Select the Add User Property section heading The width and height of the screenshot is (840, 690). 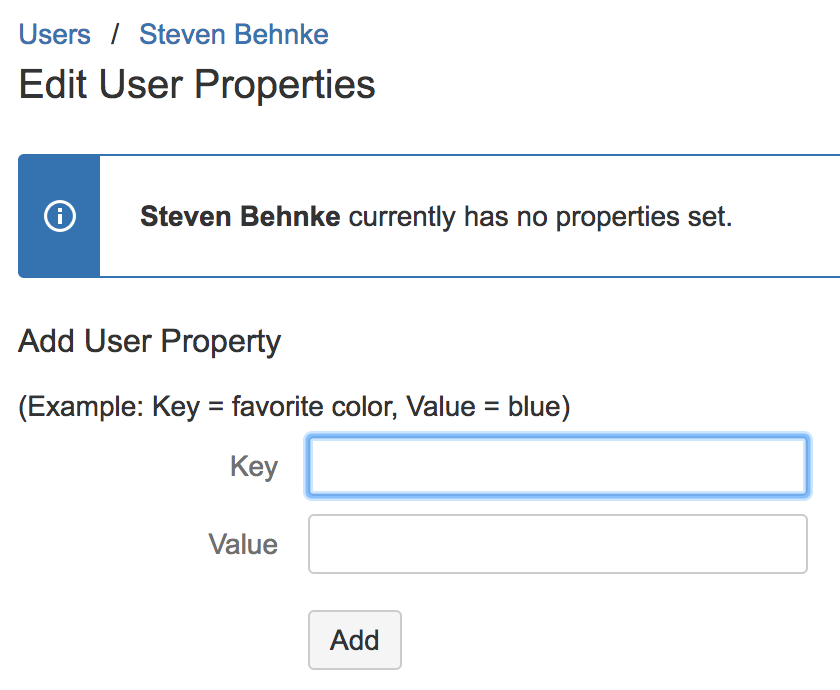(149, 341)
